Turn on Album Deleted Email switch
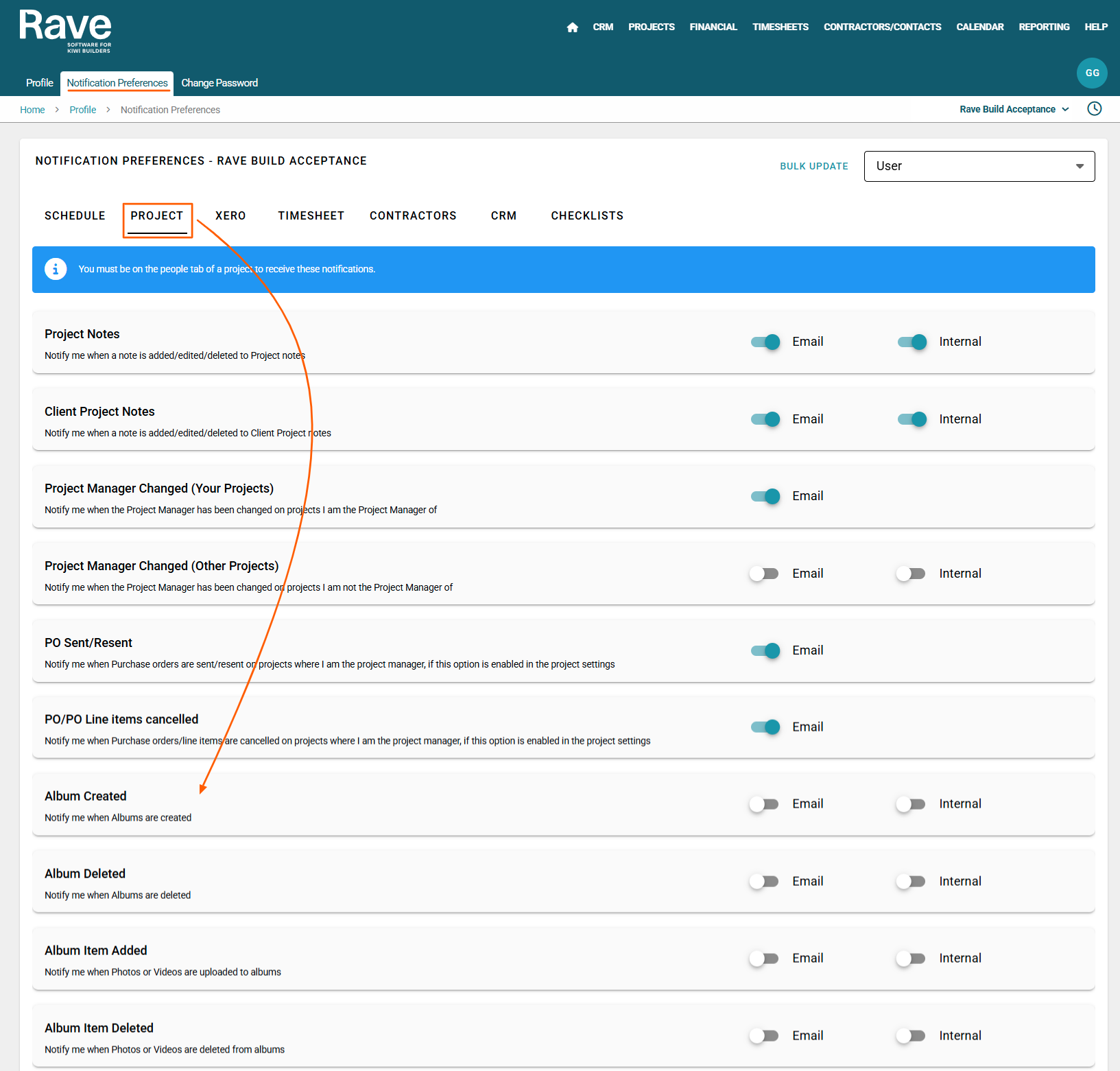Viewport: 1120px width, 1071px height. pos(764,882)
